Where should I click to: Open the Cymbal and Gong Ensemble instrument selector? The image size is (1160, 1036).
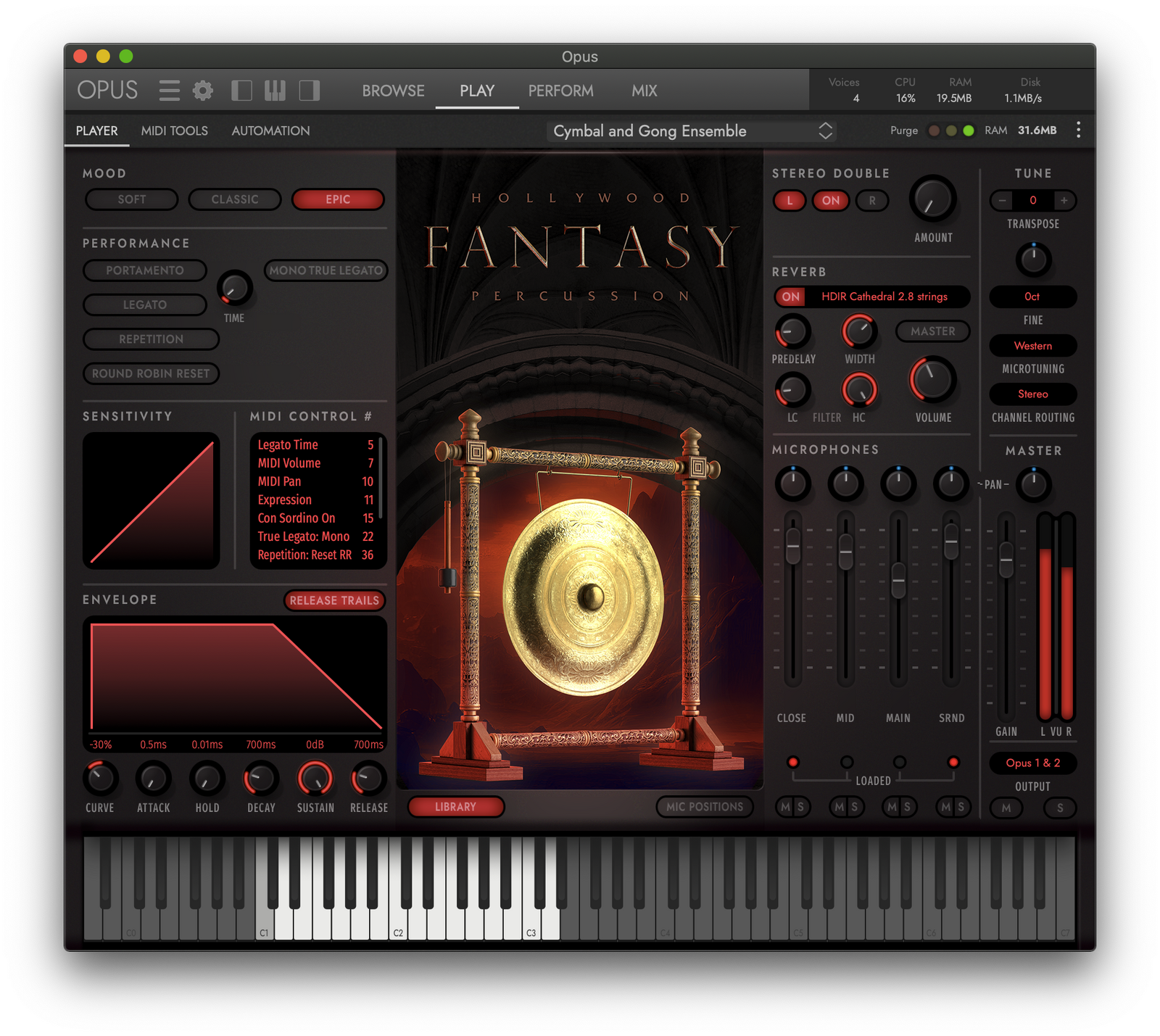pos(690,131)
